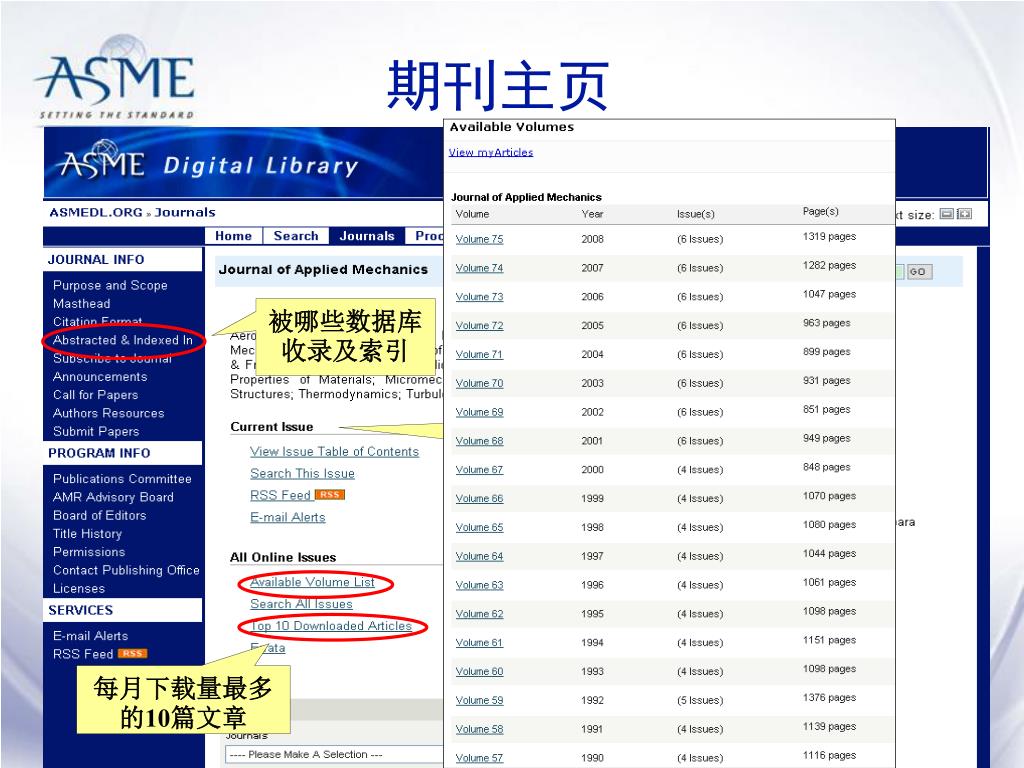This screenshot has height=768, width=1024.
Task: Open Permissions page
Action: 89,552
